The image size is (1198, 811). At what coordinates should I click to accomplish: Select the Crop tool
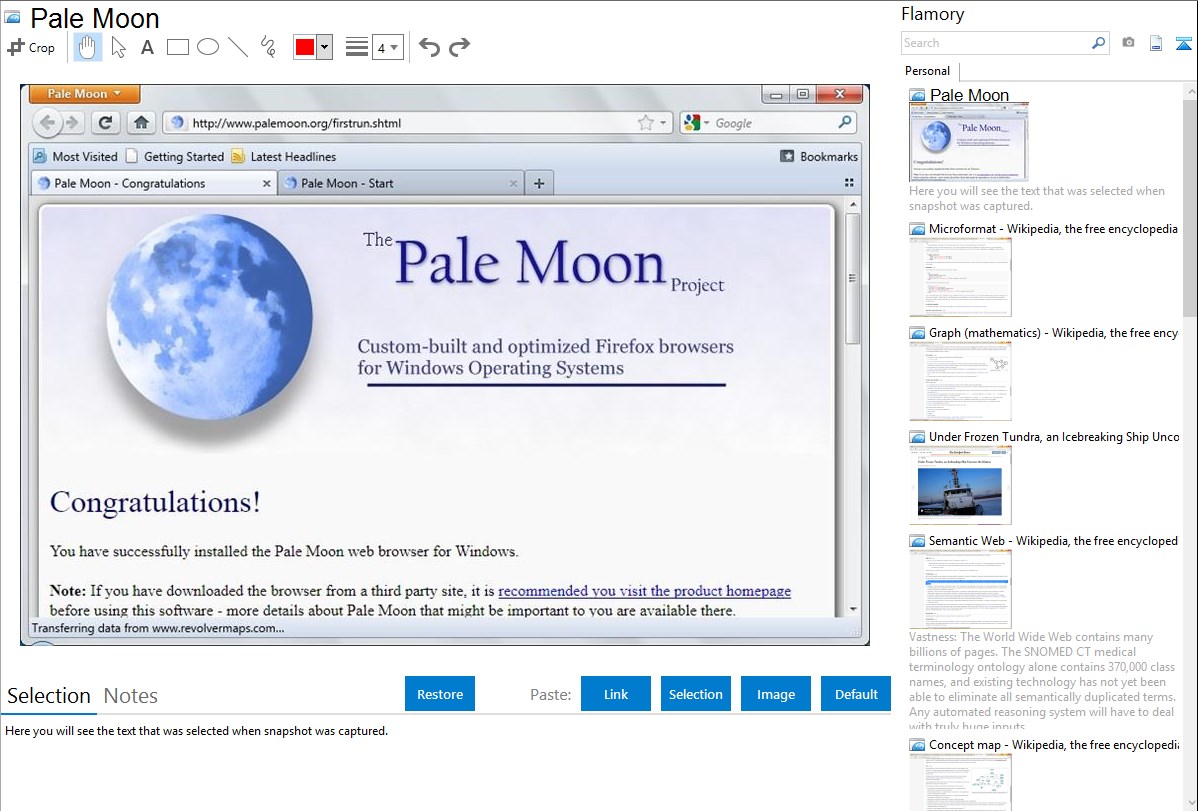pyautogui.click(x=31, y=47)
